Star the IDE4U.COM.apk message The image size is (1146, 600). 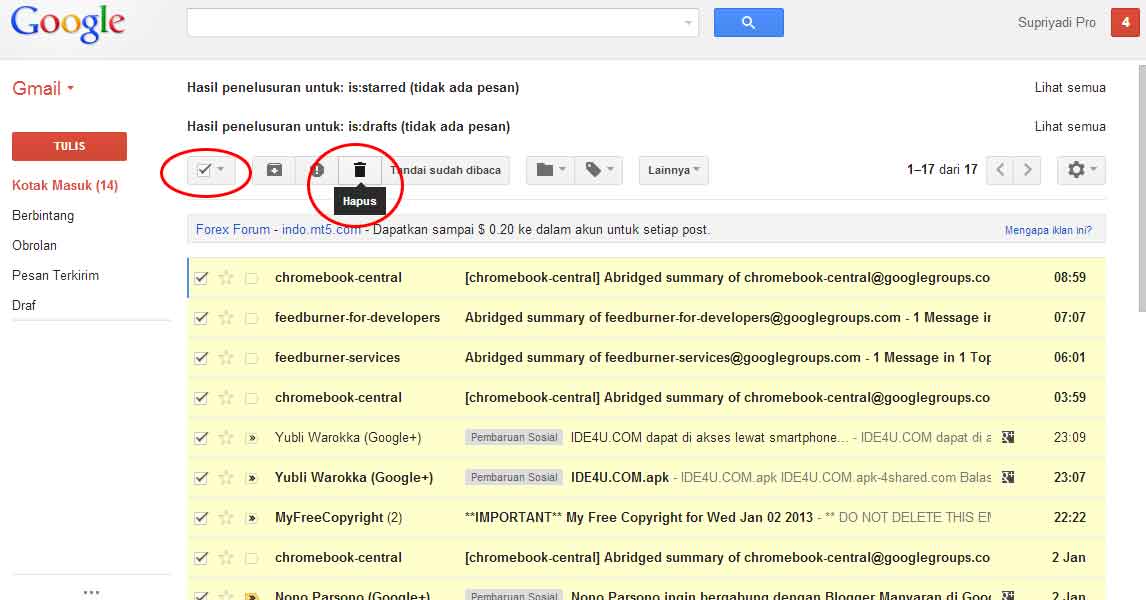click(x=226, y=477)
